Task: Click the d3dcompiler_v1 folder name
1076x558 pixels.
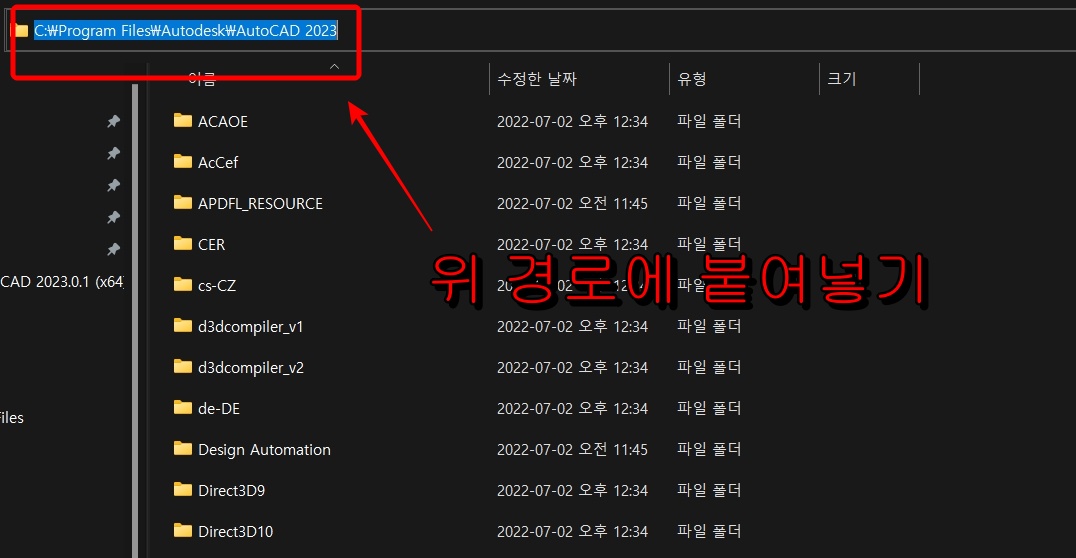Action: pos(250,327)
